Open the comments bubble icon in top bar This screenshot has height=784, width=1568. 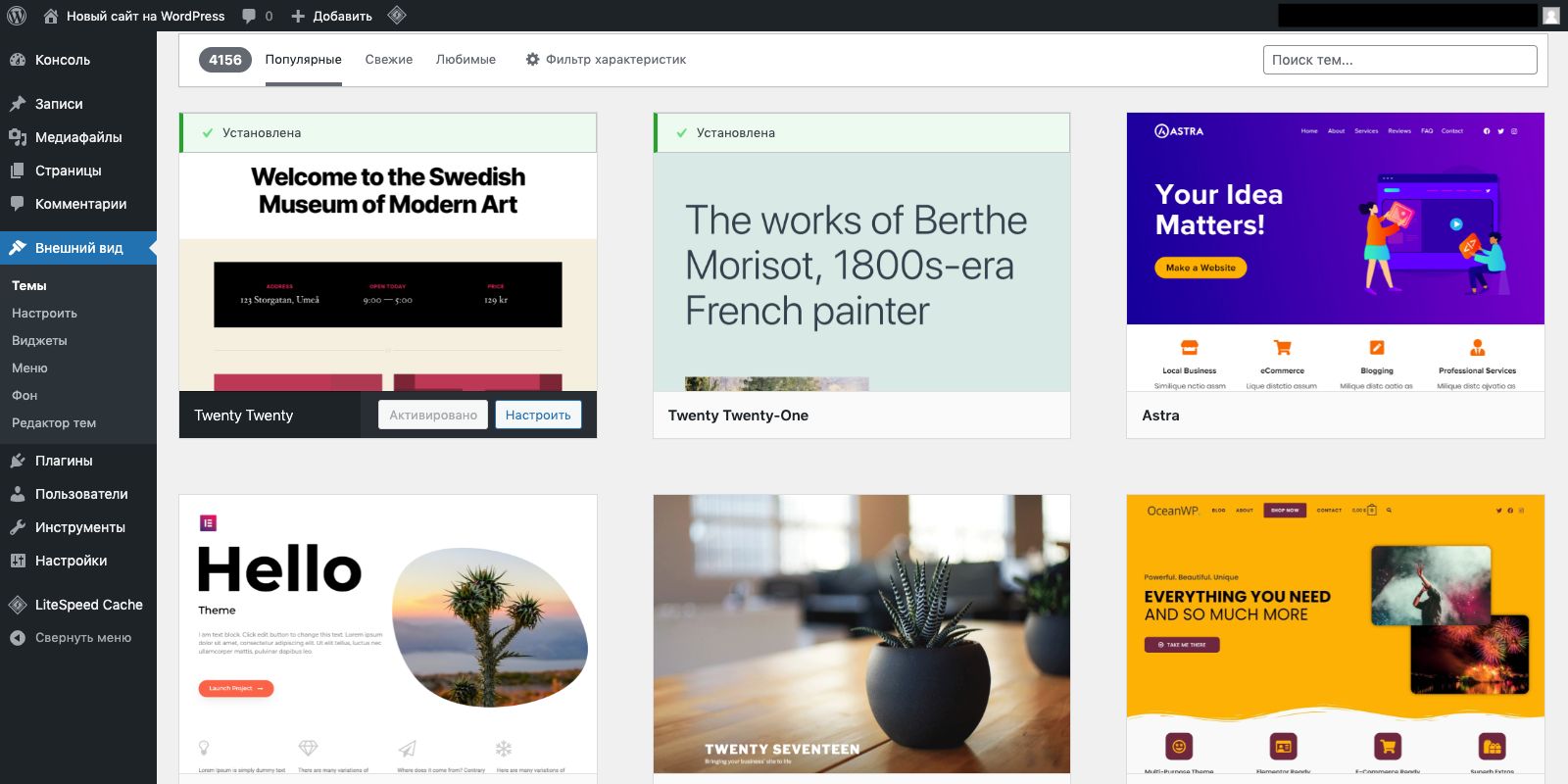pos(249,16)
